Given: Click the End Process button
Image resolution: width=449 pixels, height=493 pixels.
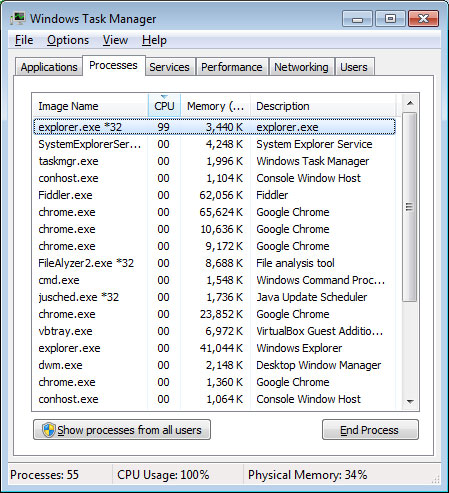Looking at the screenshot, I should tap(370, 430).
